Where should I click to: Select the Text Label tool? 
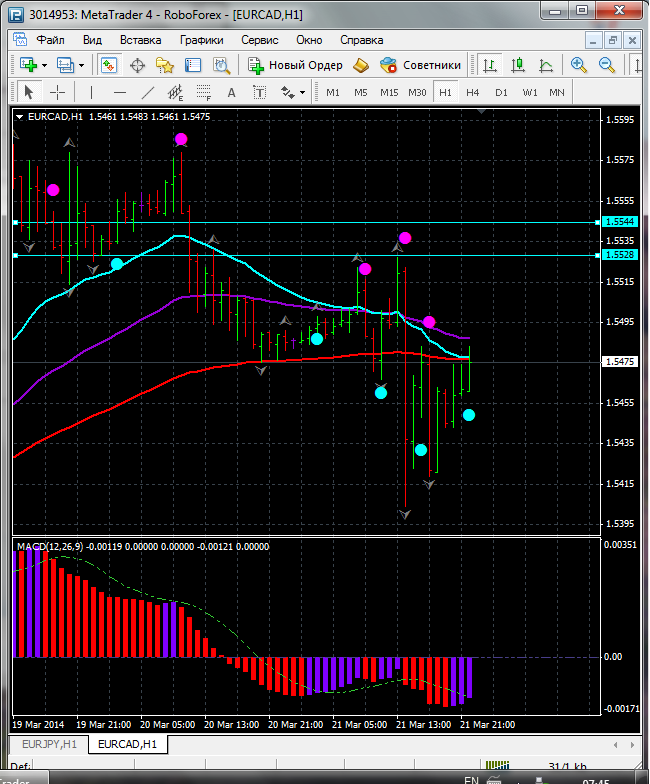[260, 92]
